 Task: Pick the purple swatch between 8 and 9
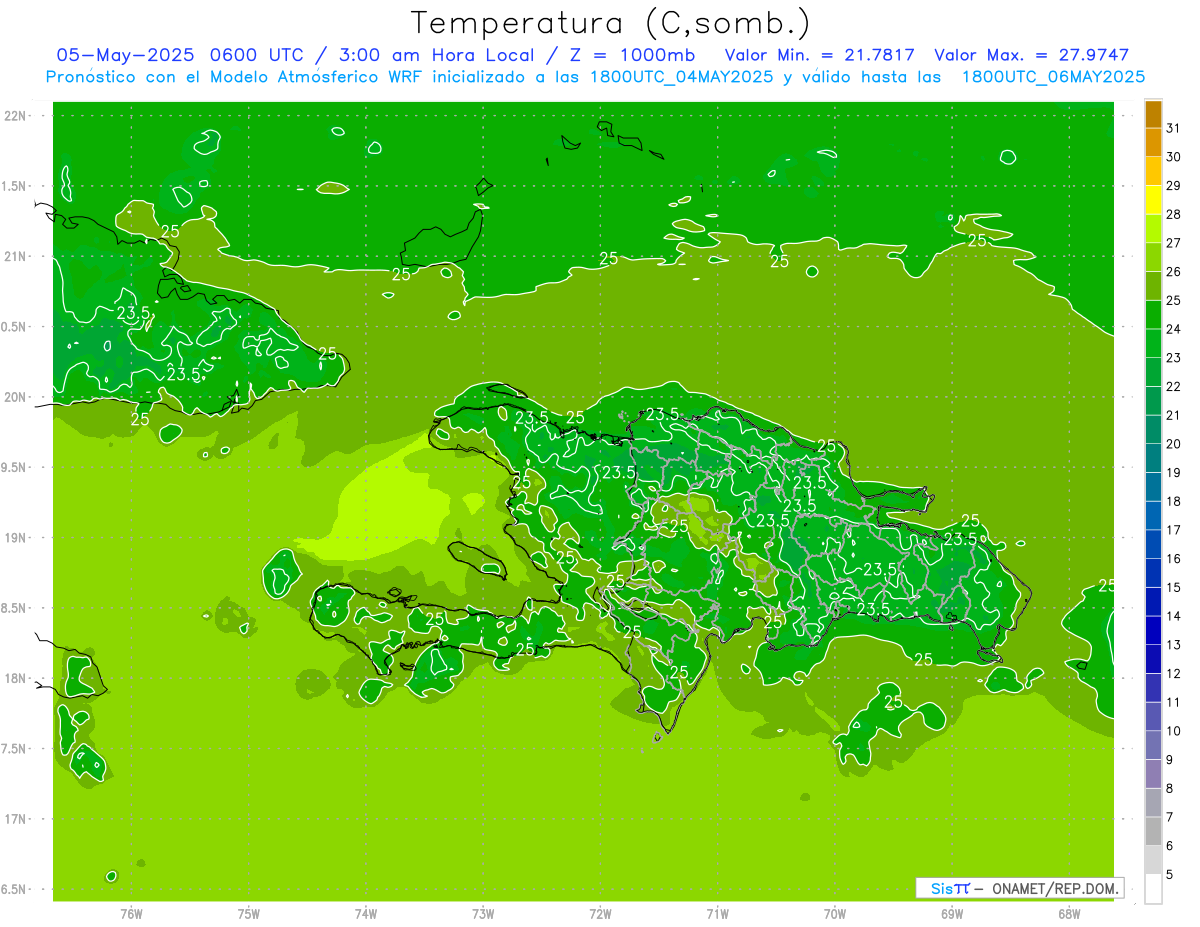[1154, 774]
